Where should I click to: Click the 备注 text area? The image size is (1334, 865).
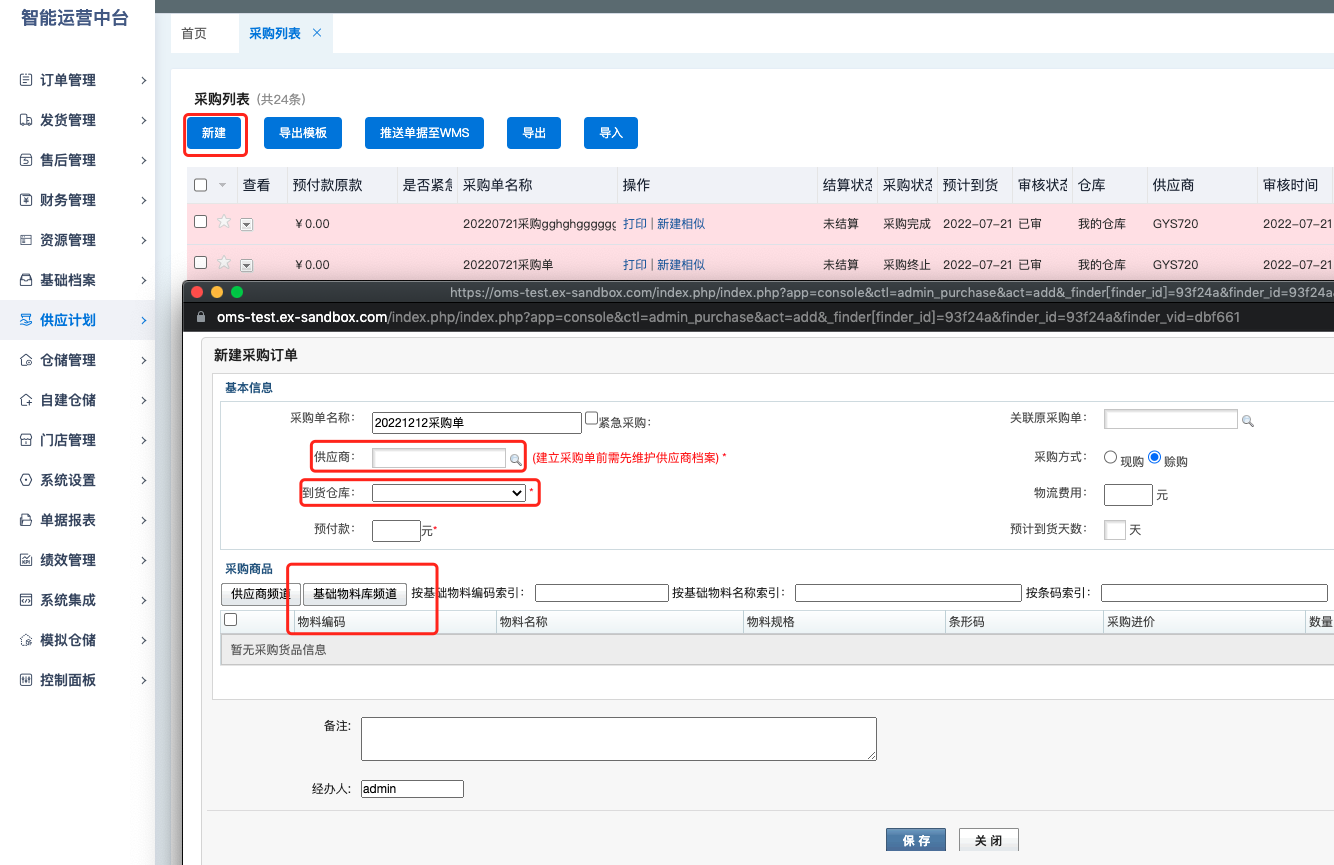tap(619, 739)
